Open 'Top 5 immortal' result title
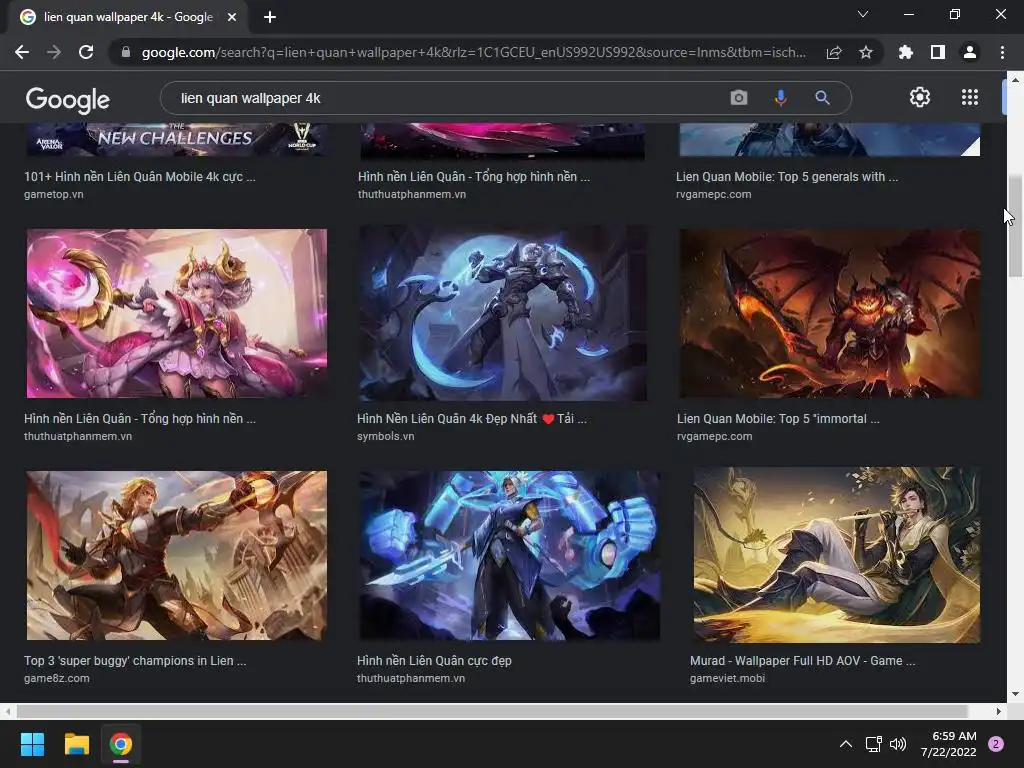Viewport: 1024px width, 768px height. tap(778, 419)
